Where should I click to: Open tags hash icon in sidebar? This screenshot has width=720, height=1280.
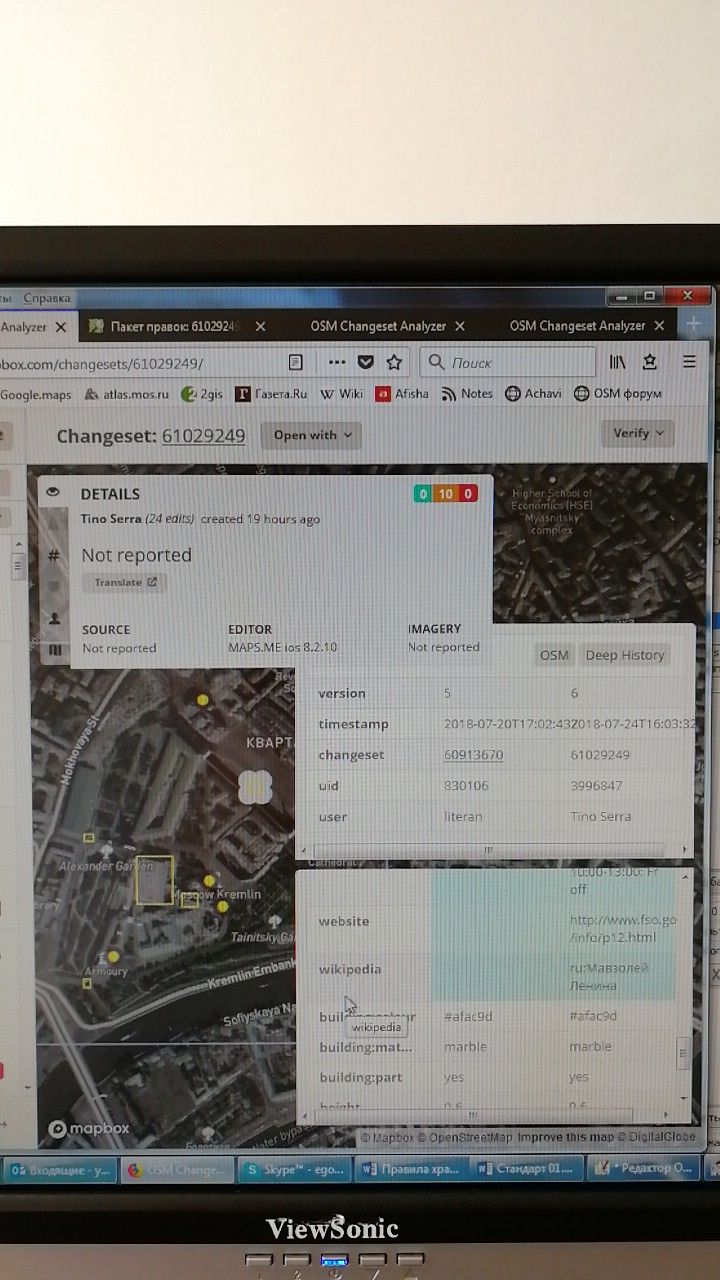pos(54,555)
